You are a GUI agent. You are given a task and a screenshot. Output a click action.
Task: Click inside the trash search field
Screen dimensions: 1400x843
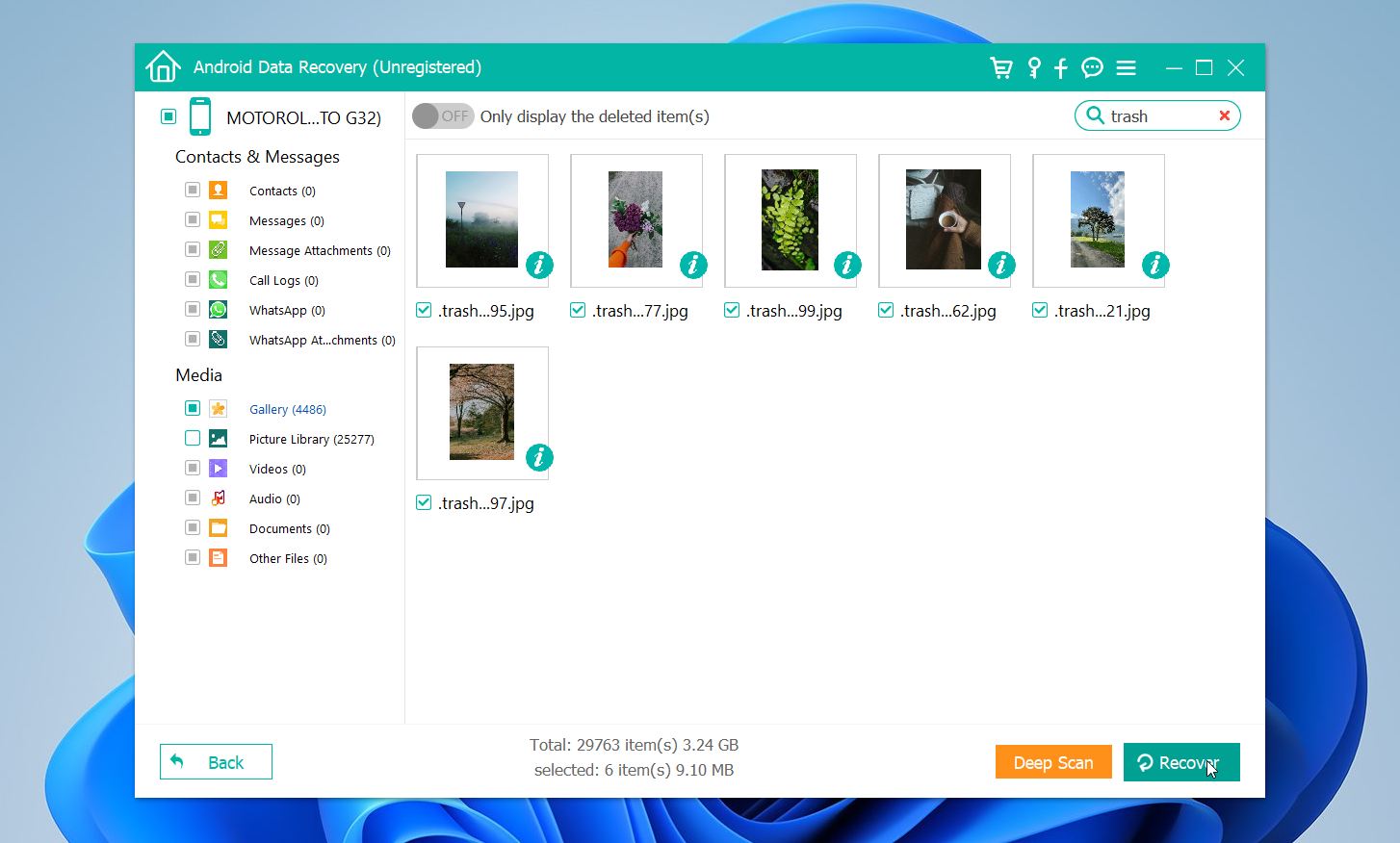click(x=1151, y=115)
